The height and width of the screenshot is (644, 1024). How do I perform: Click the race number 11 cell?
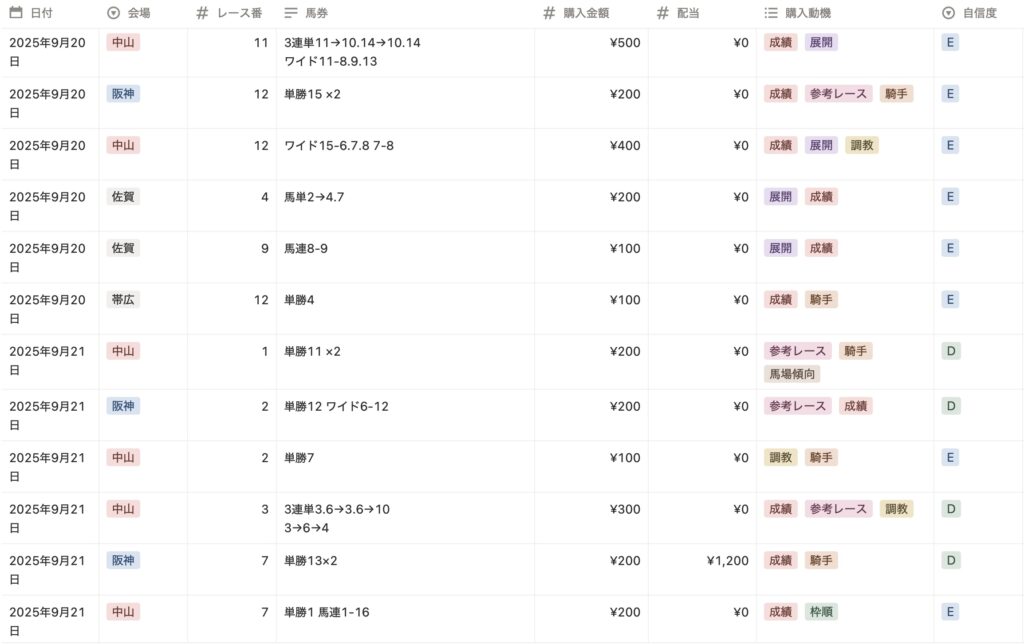(261, 43)
